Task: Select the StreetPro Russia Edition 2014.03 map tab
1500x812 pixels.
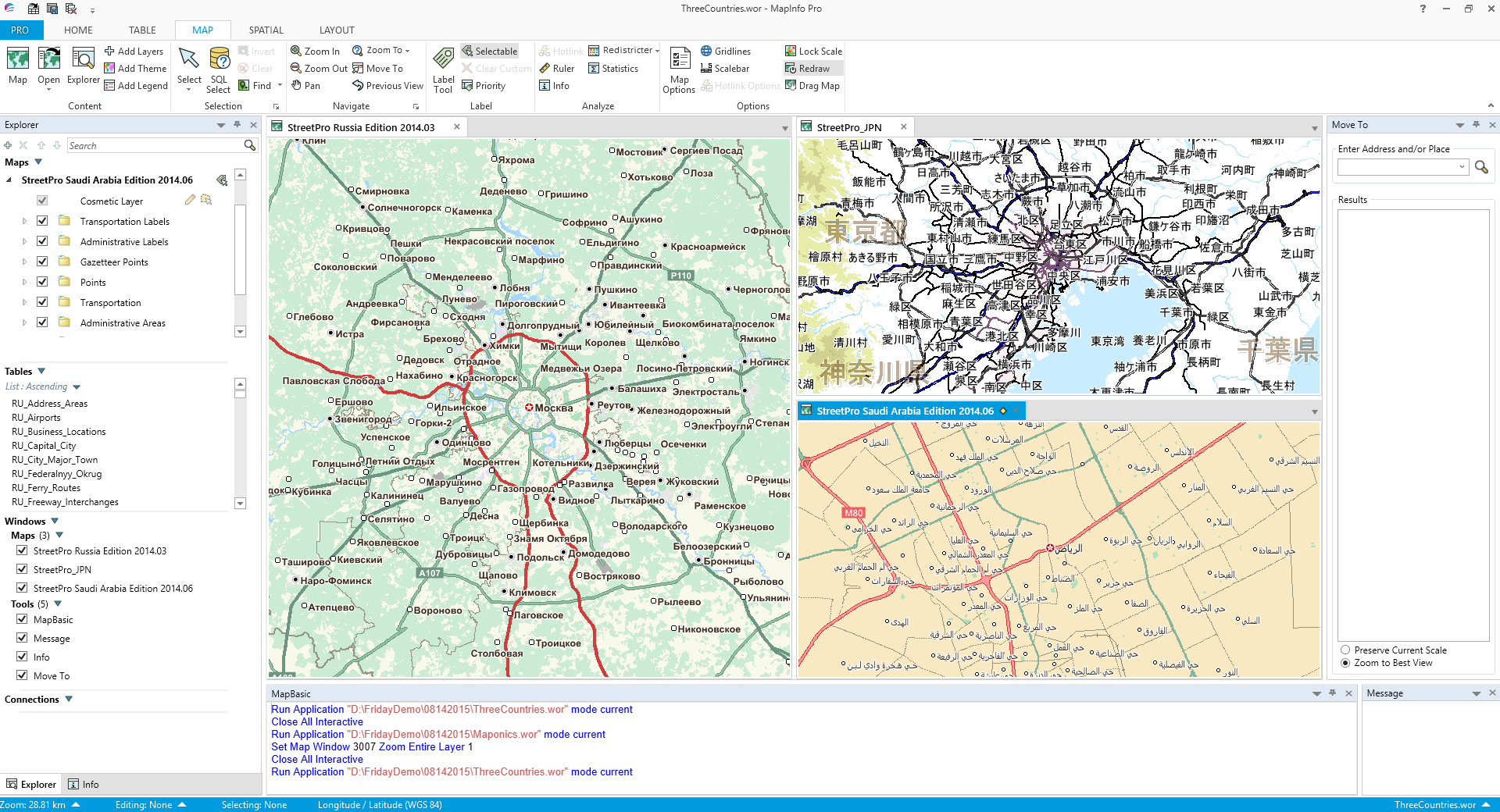Action: [x=361, y=127]
